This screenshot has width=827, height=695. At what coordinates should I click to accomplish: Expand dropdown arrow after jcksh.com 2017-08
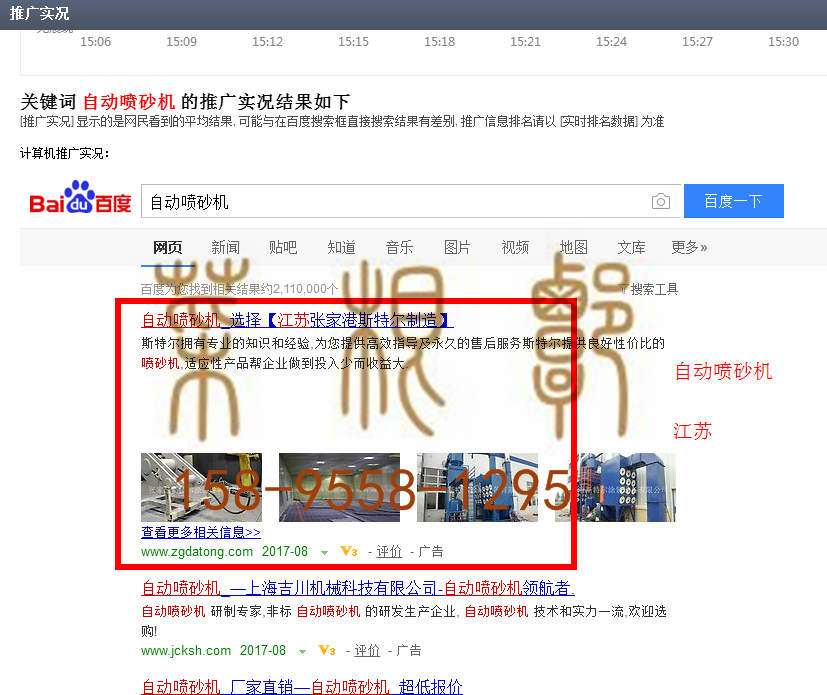[x=302, y=651]
